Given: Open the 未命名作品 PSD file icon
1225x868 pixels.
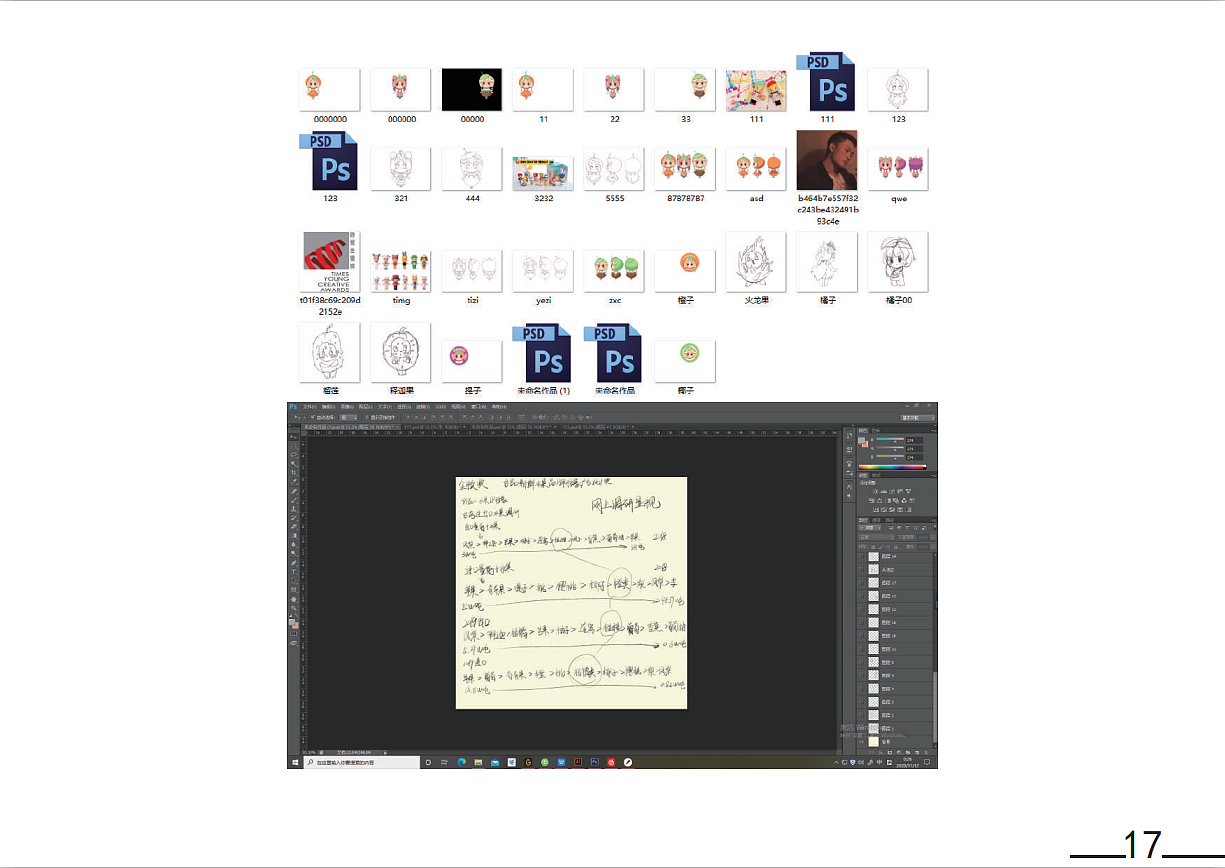Looking at the screenshot, I should click(613, 353).
